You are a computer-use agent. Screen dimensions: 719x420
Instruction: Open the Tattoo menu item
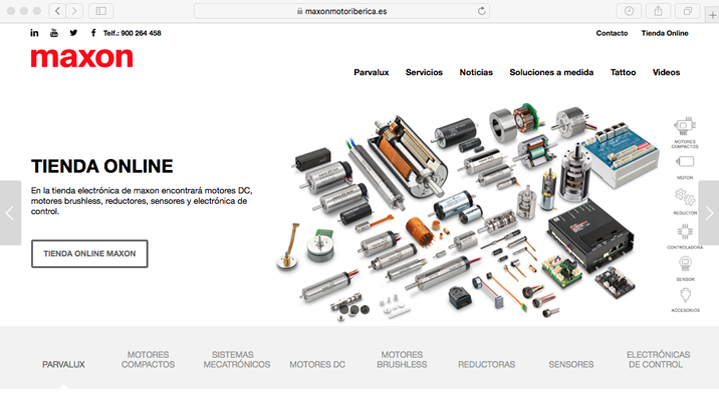pos(623,72)
